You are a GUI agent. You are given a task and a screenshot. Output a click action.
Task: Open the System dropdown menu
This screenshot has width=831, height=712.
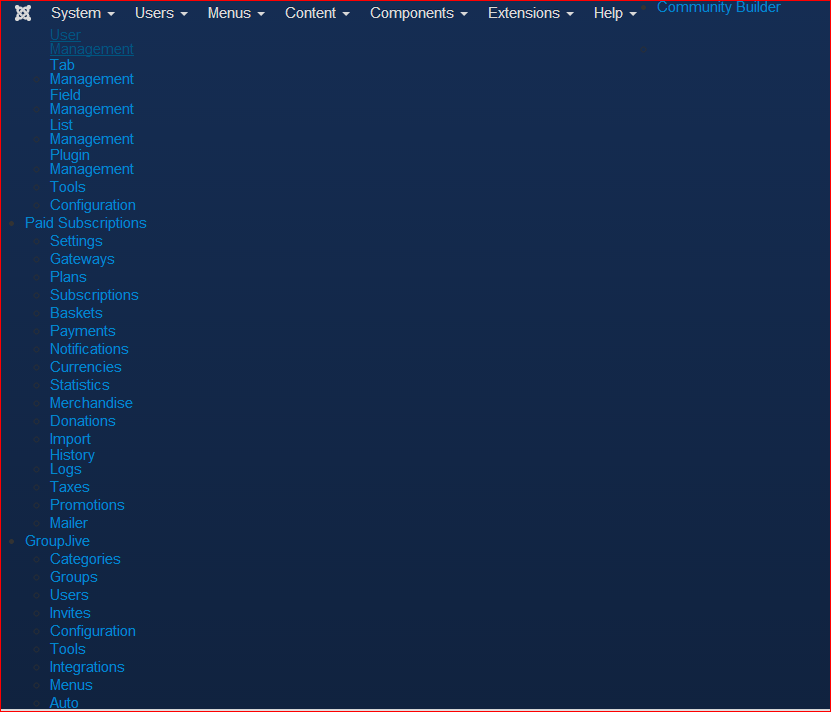(x=82, y=13)
